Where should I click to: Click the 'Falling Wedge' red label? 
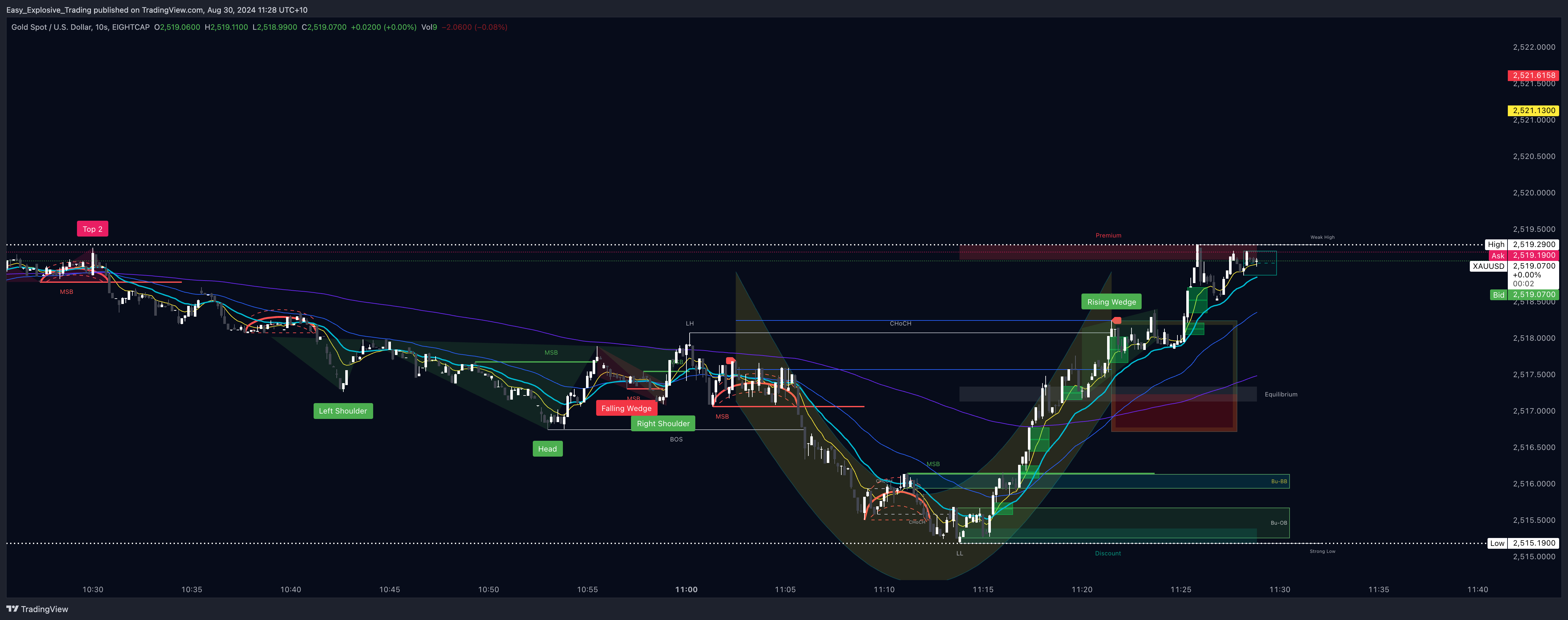(626, 408)
